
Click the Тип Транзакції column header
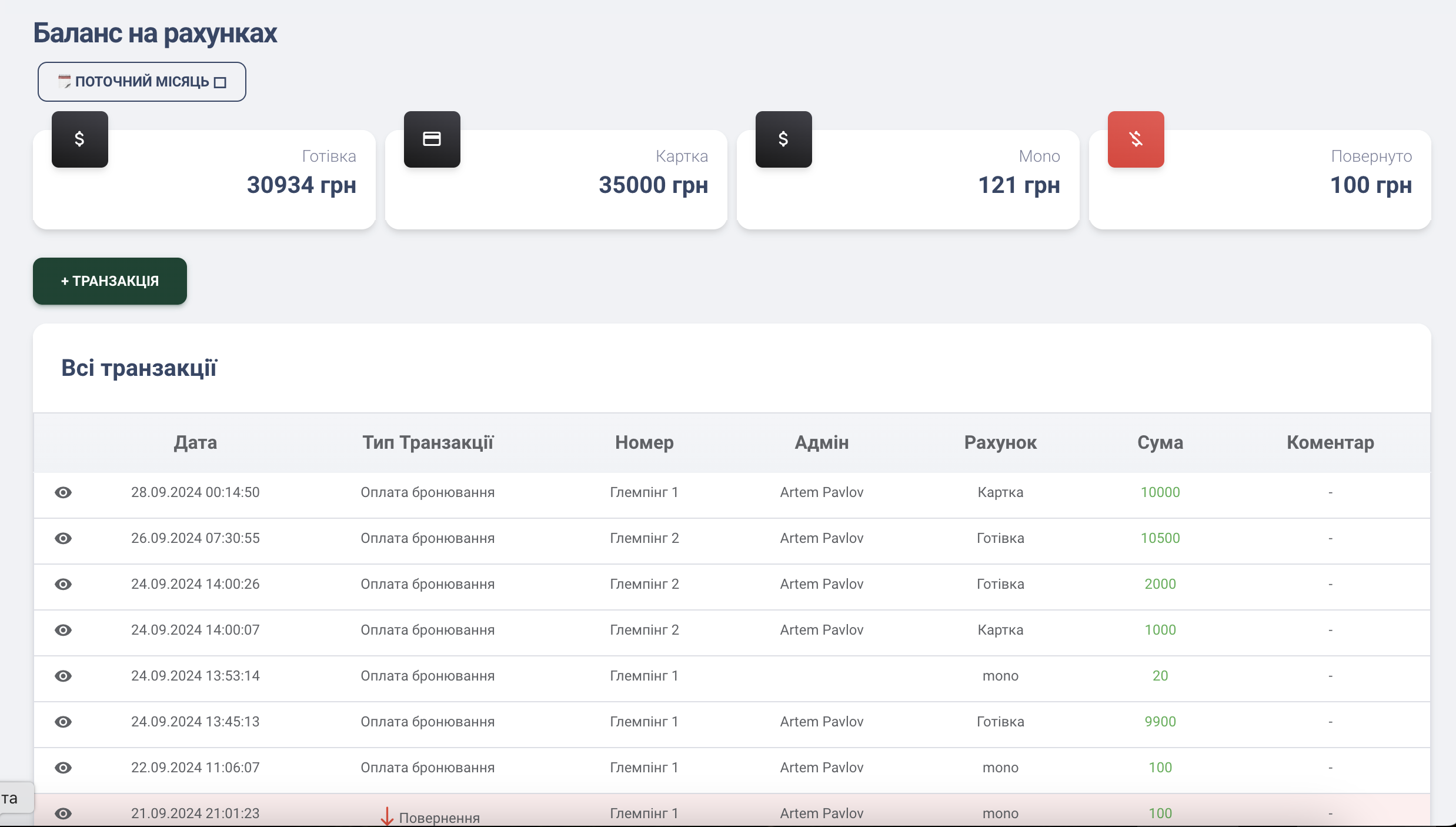pyautogui.click(x=428, y=442)
